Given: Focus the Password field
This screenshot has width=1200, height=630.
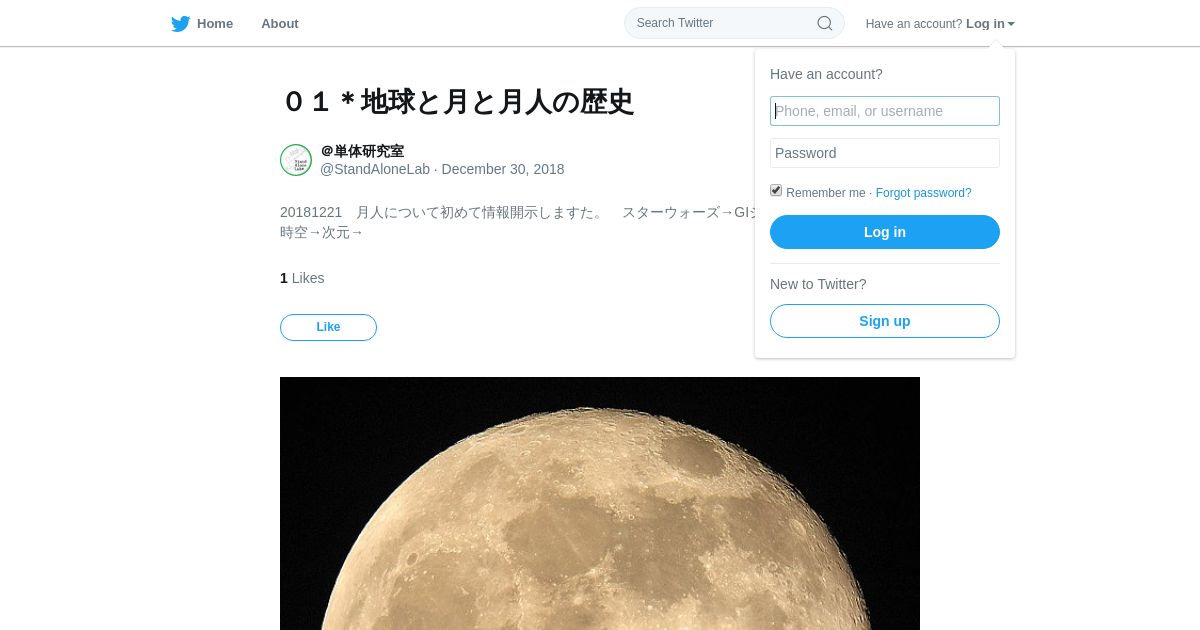Looking at the screenshot, I should [x=885, y=153].
